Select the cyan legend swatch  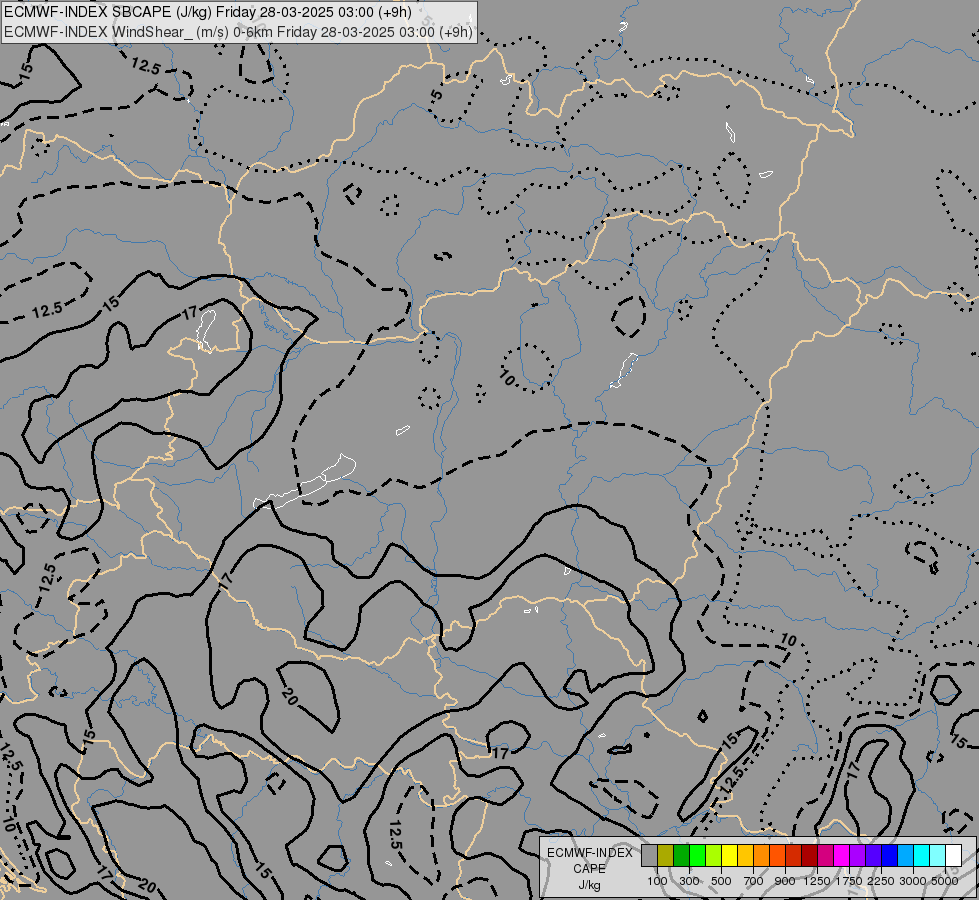point(922,855)
